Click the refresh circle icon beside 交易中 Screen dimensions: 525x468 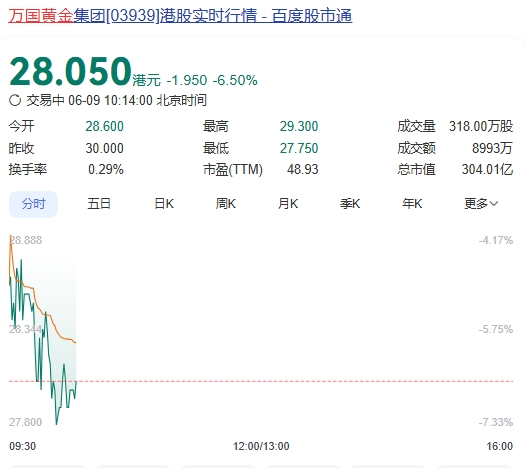(15, 100)
